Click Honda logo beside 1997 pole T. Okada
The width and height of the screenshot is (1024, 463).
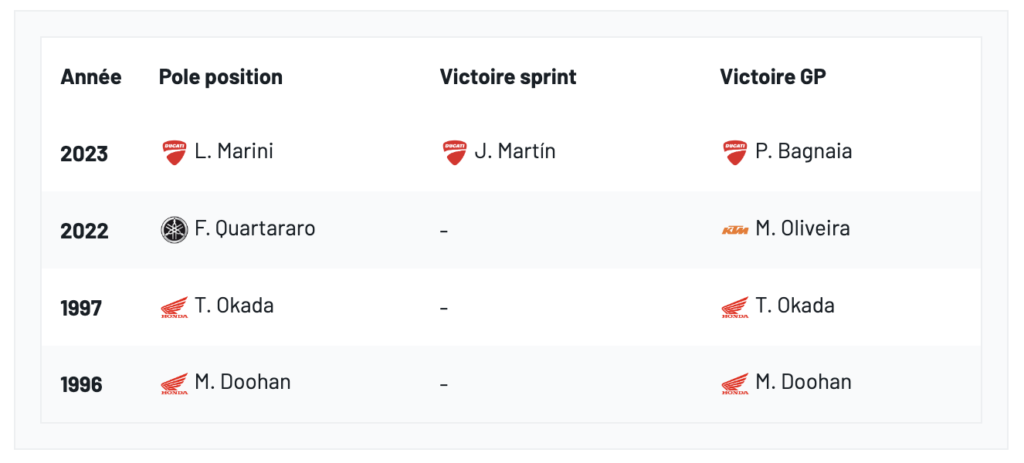click(174, 307)
